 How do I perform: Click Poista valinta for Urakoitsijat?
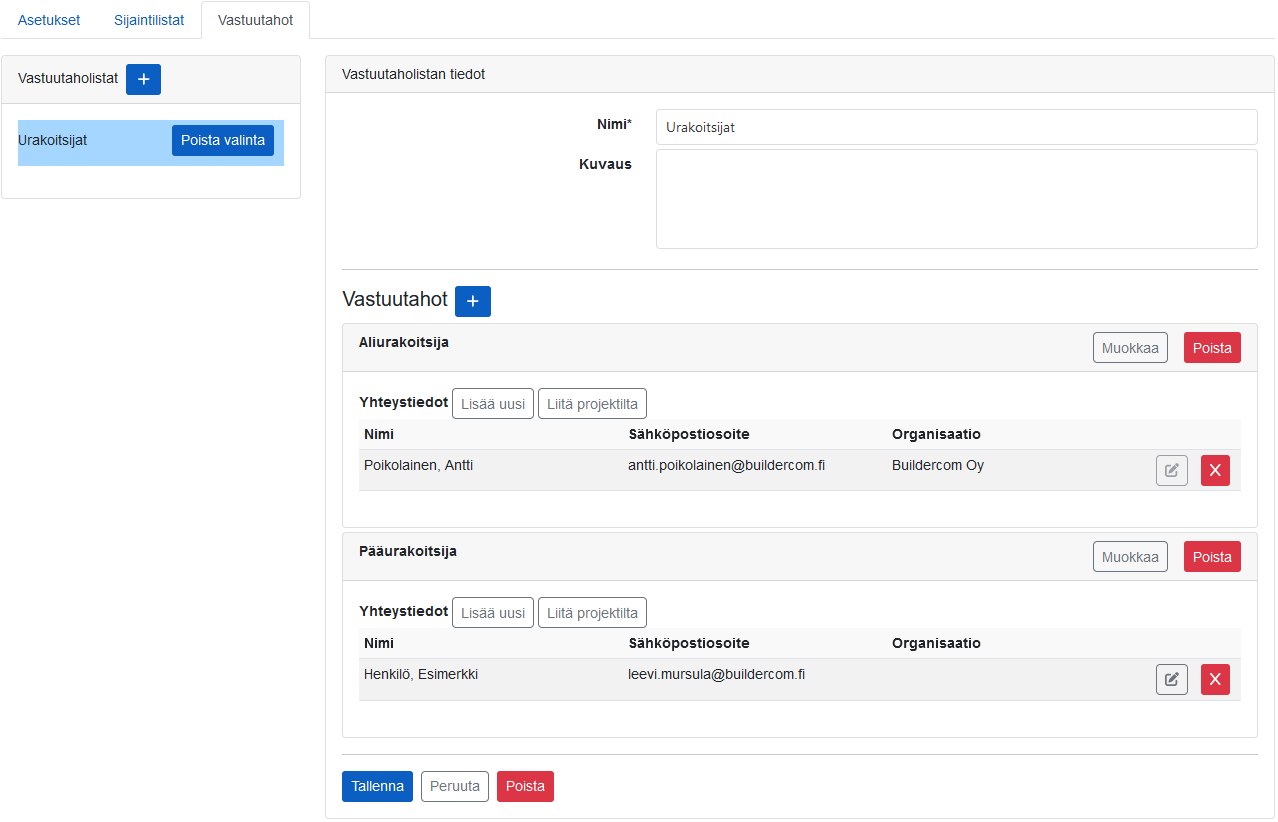point(223,140)
